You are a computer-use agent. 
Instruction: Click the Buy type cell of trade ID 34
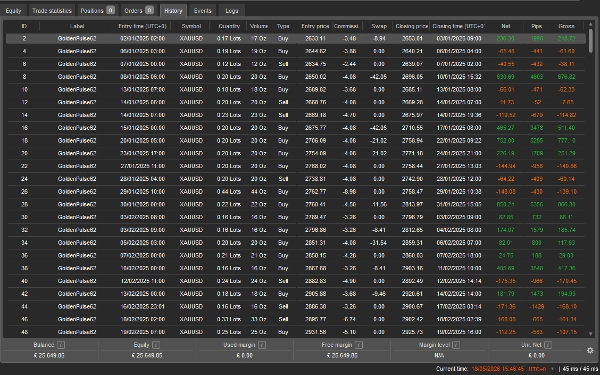click(283, 243)
